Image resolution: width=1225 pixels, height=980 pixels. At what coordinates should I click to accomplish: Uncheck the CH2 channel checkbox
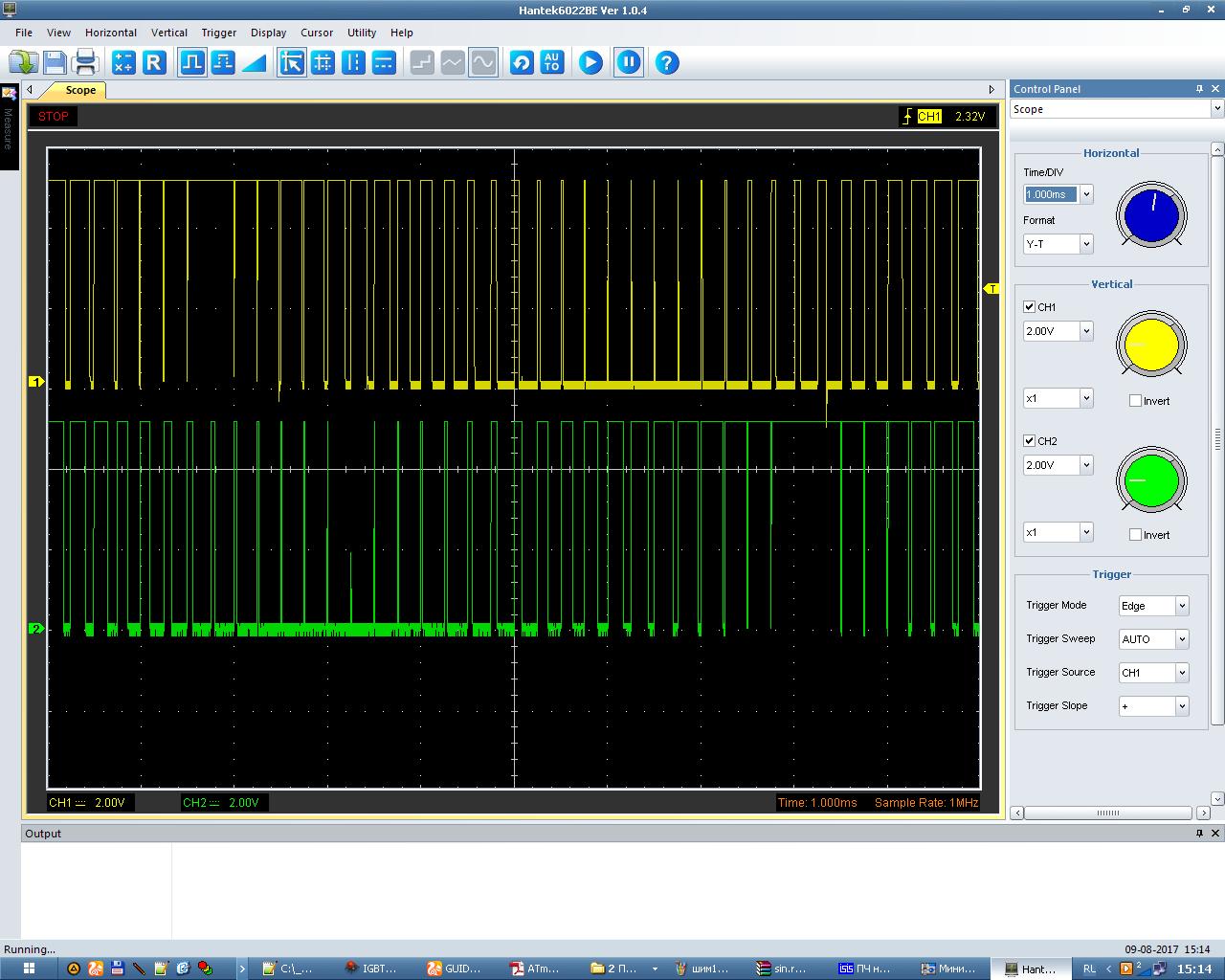point(1030,441)
